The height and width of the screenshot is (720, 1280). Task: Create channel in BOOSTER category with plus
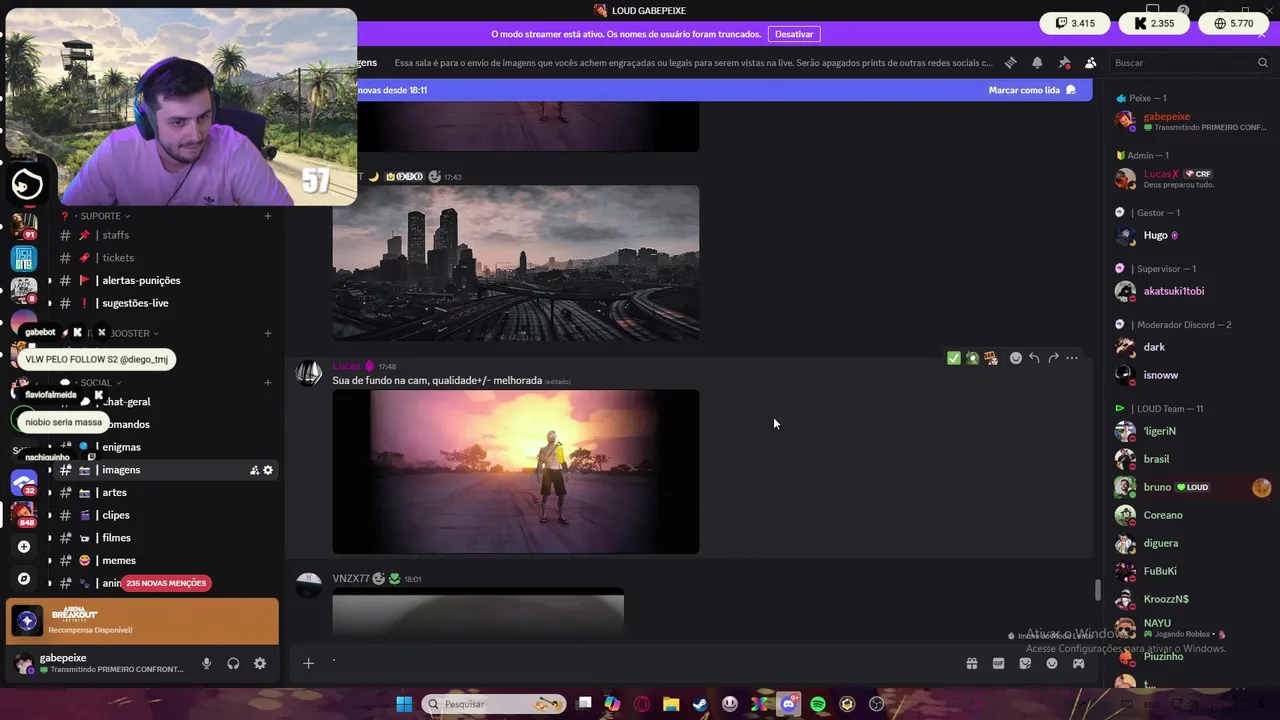coord(267,333)
